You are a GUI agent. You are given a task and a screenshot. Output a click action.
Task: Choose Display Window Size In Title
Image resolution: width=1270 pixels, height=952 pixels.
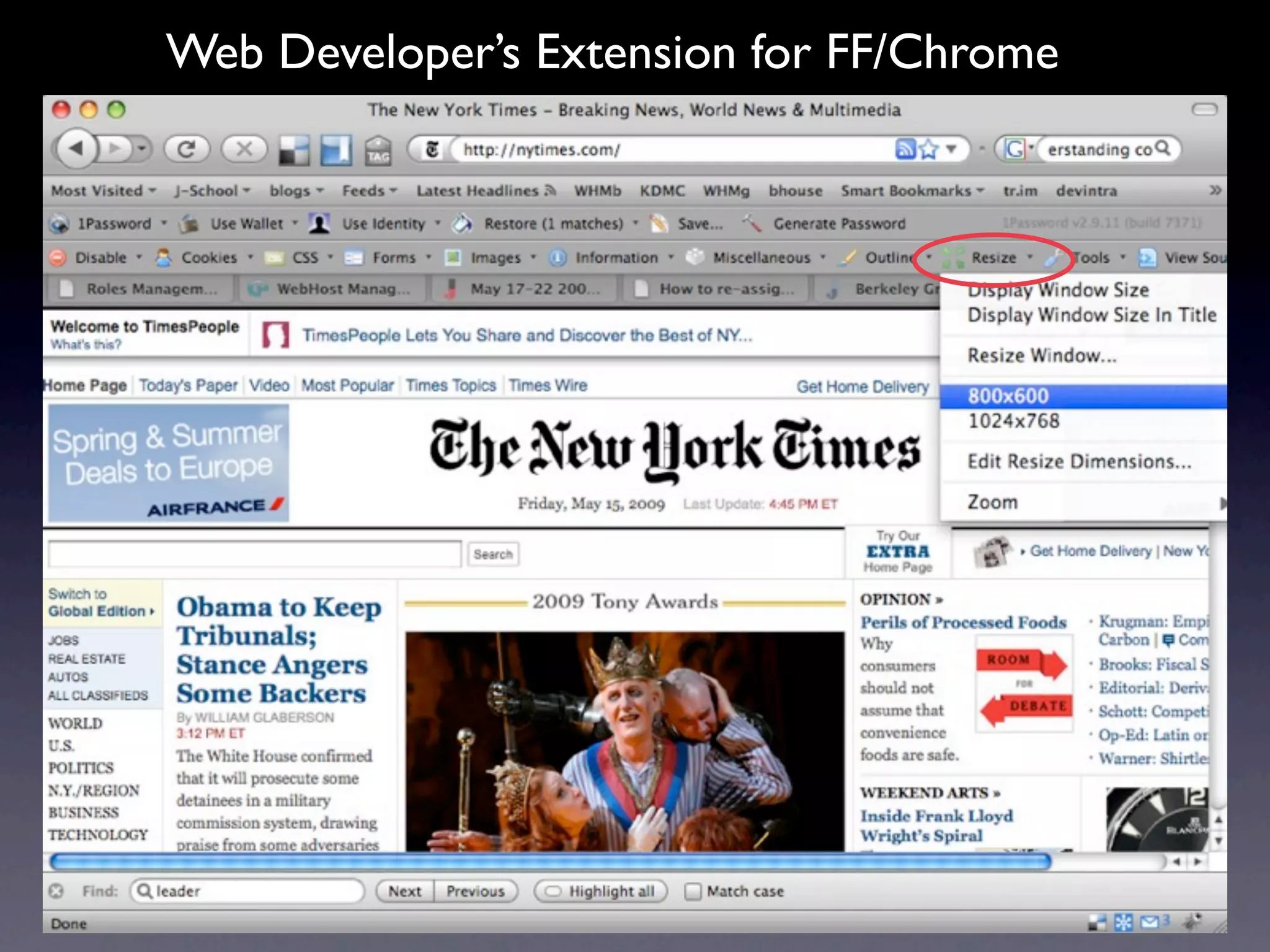click(x=1083, y=315)
